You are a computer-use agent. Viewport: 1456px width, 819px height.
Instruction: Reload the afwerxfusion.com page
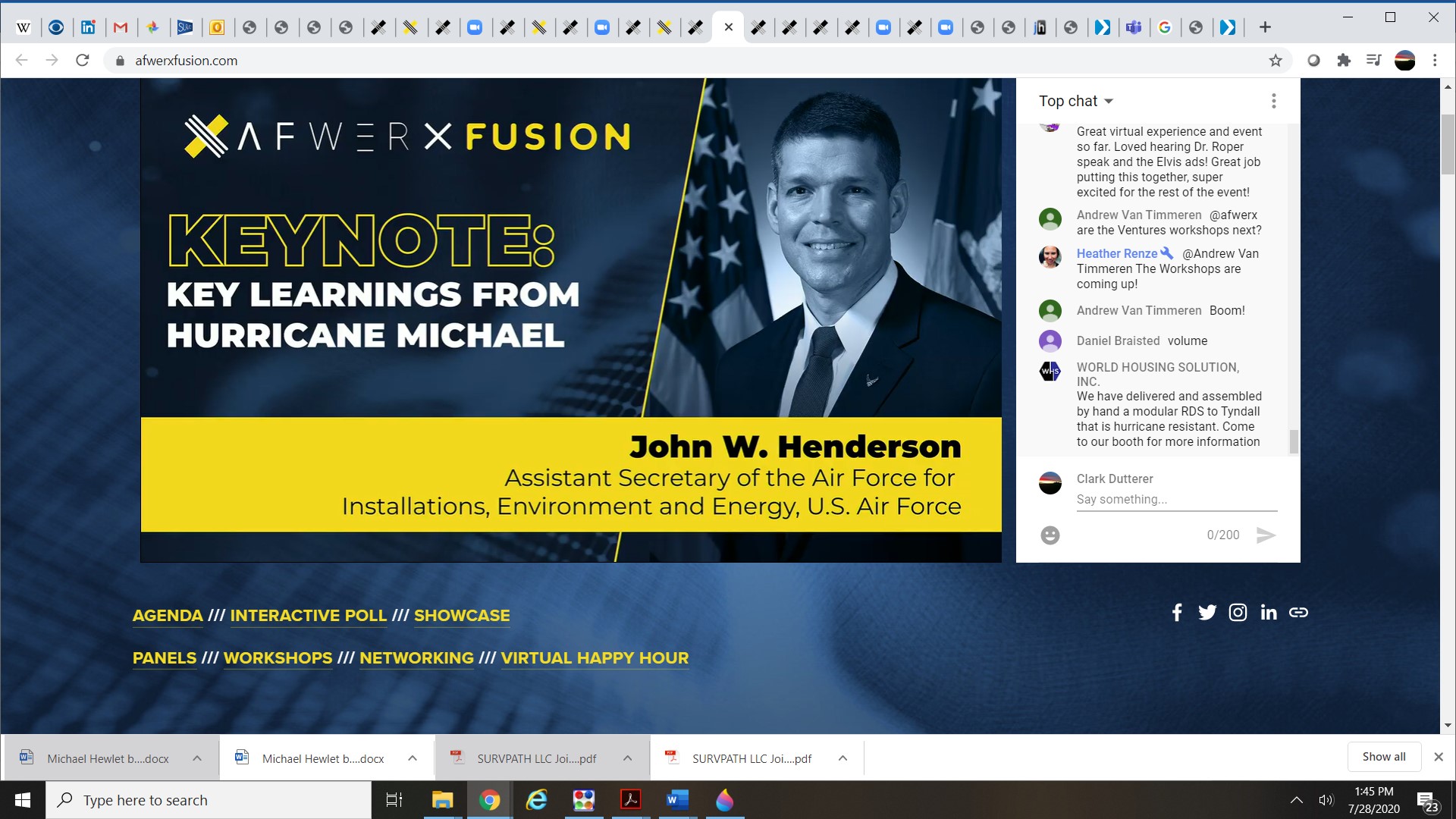click(83, 61)
